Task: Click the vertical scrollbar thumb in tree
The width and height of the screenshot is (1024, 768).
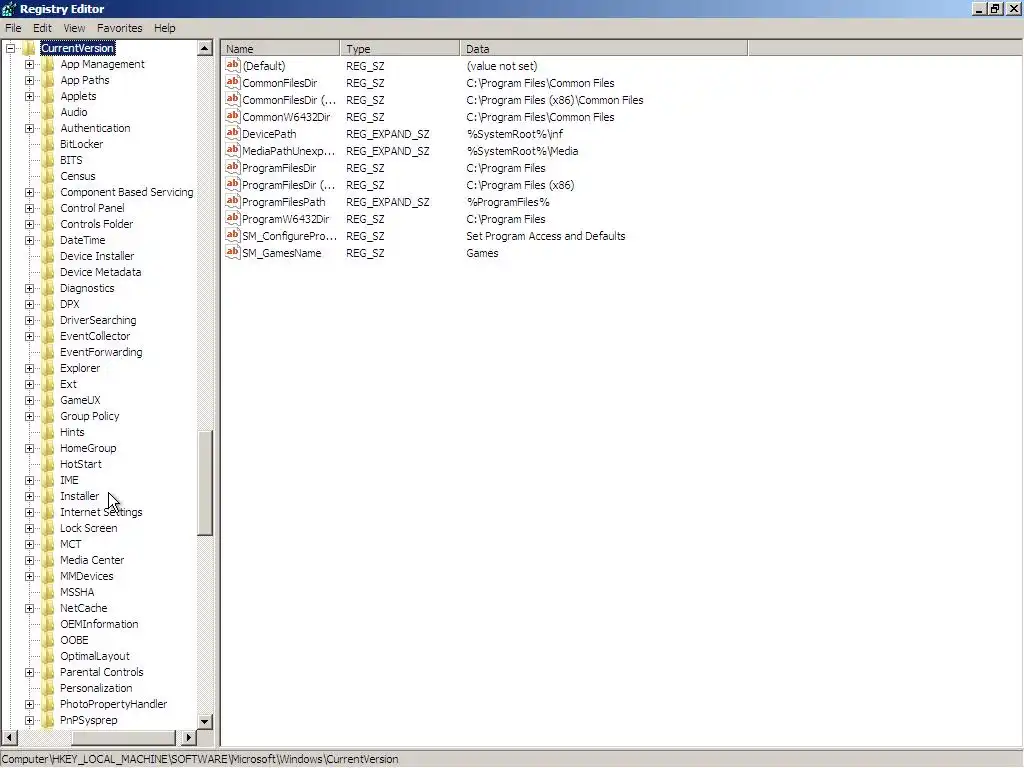Action: click(204, 483)
